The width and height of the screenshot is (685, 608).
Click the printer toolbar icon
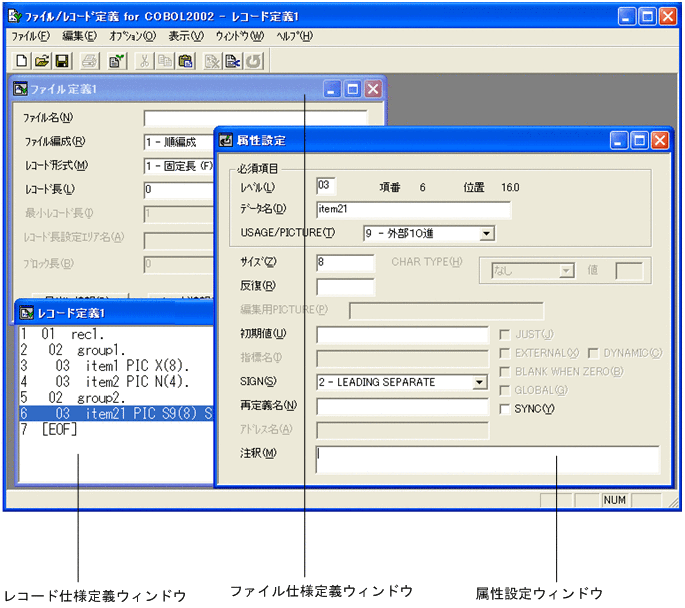[90, 61]
